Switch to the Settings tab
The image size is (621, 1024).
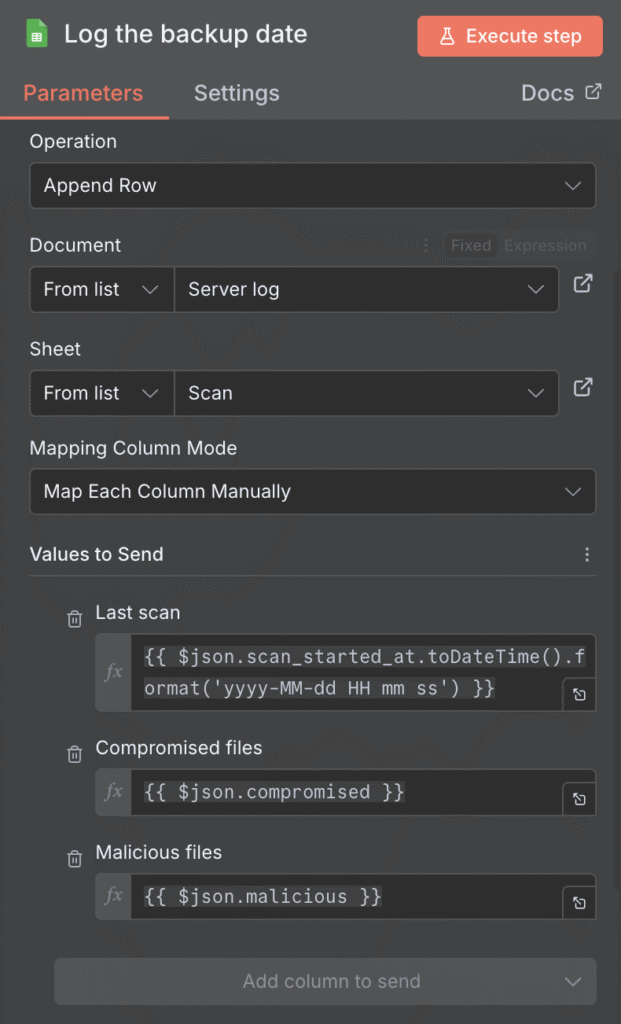tap(236, 93)
